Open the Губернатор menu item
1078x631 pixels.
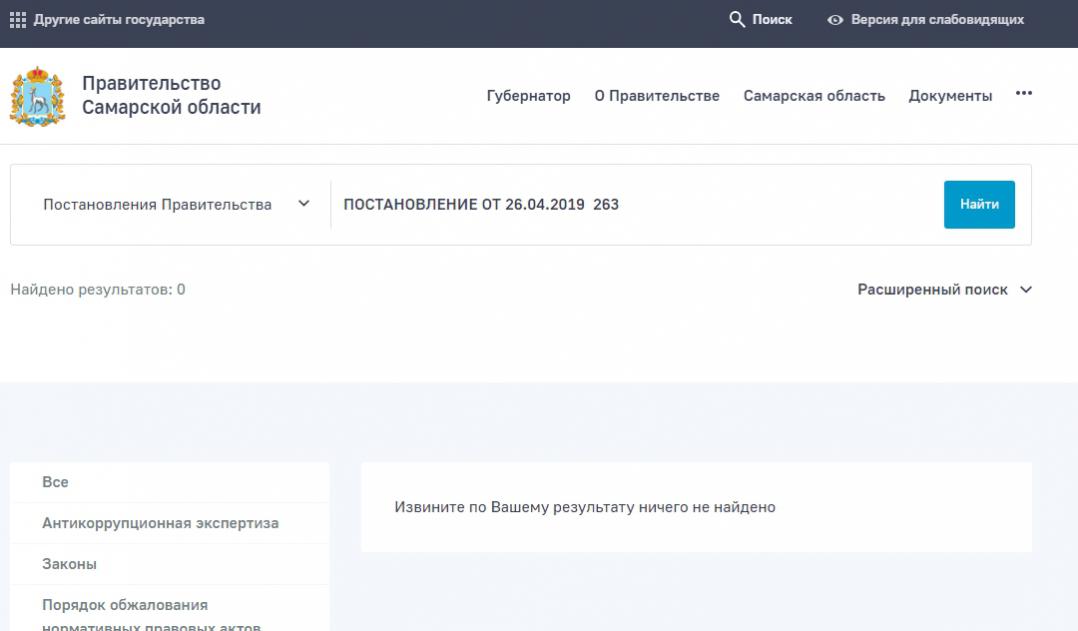pos(528,96)
